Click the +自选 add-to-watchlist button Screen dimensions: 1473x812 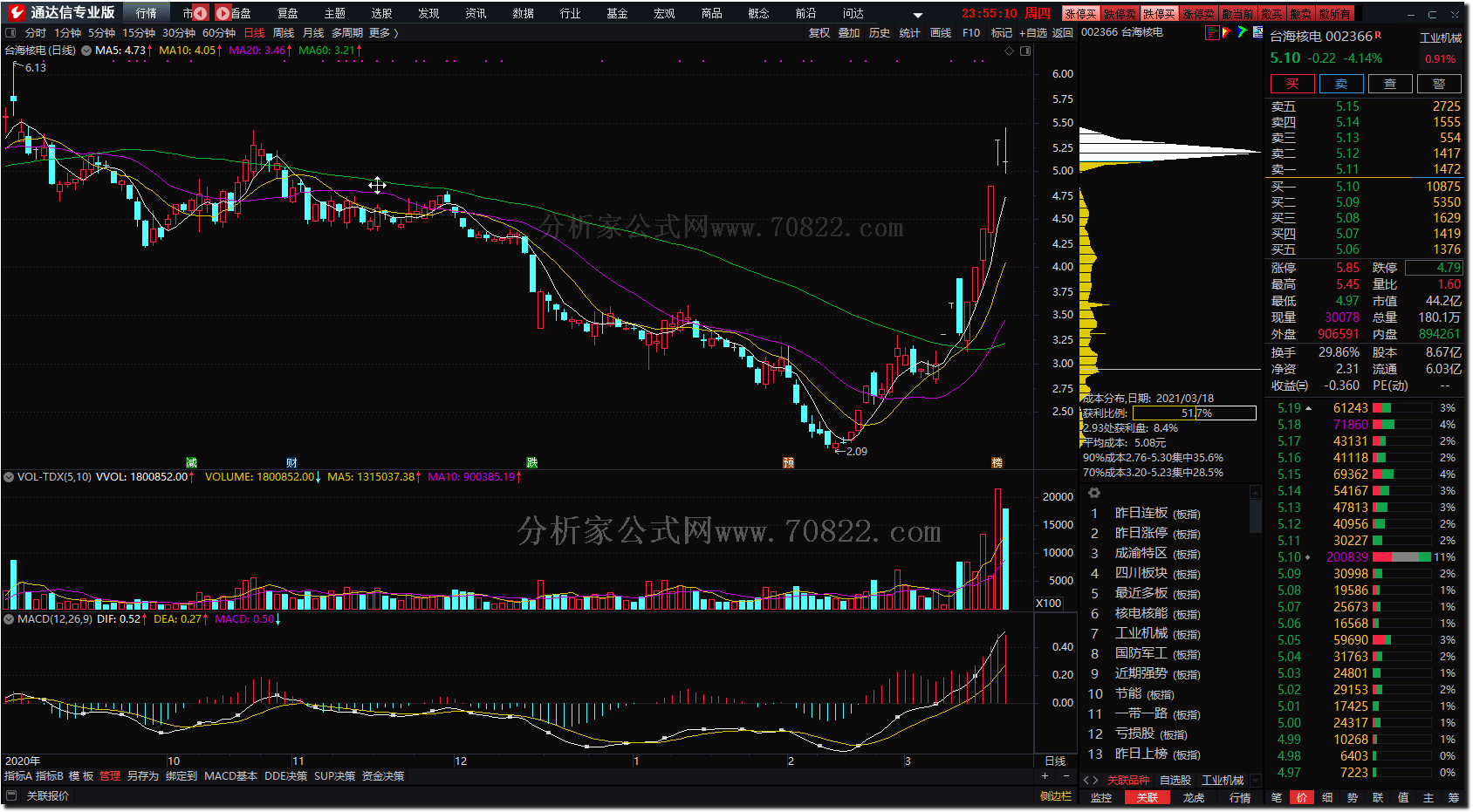tap(1033, 33)
